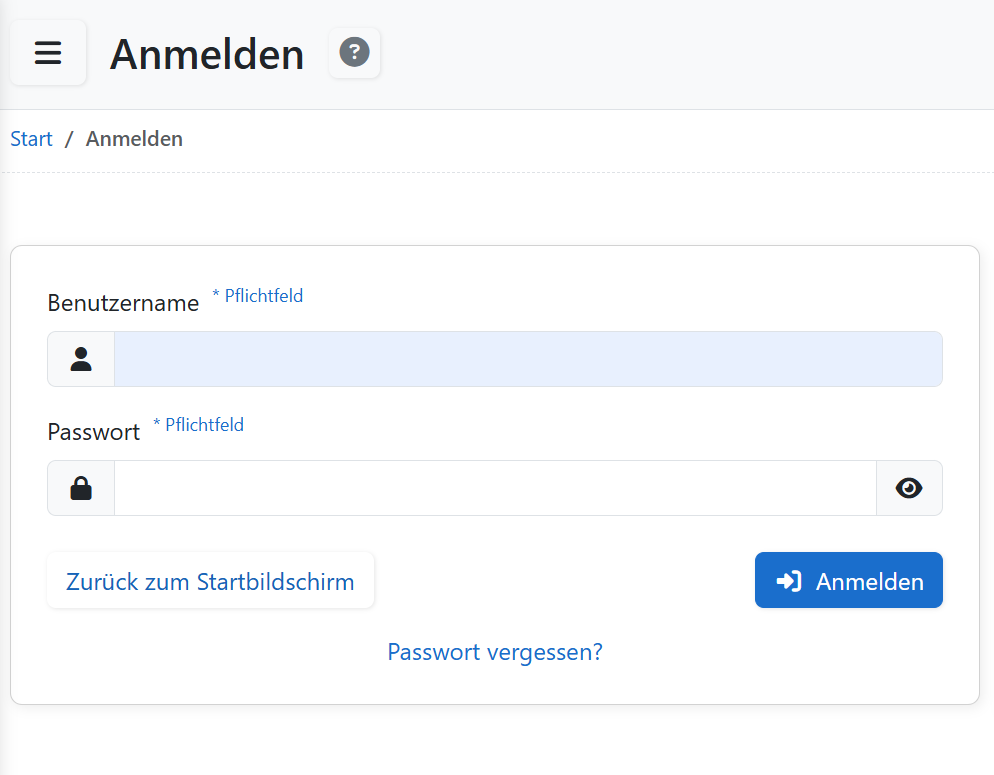994x775 pixels.
Task: Click the help question mark icon
Action: tap(355, 53)
